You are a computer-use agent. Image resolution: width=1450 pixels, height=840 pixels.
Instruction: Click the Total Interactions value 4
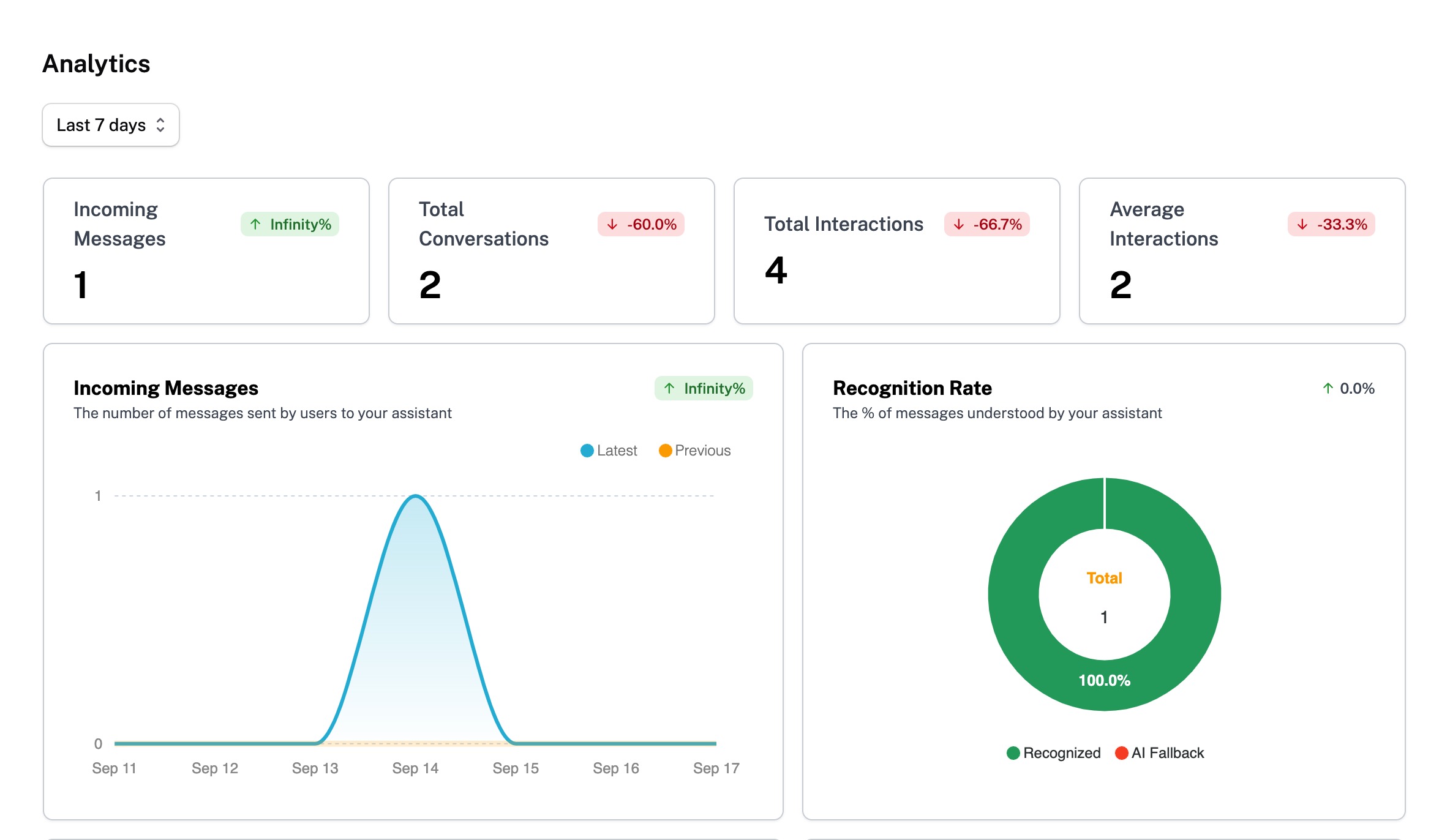(x=776, y=270)
